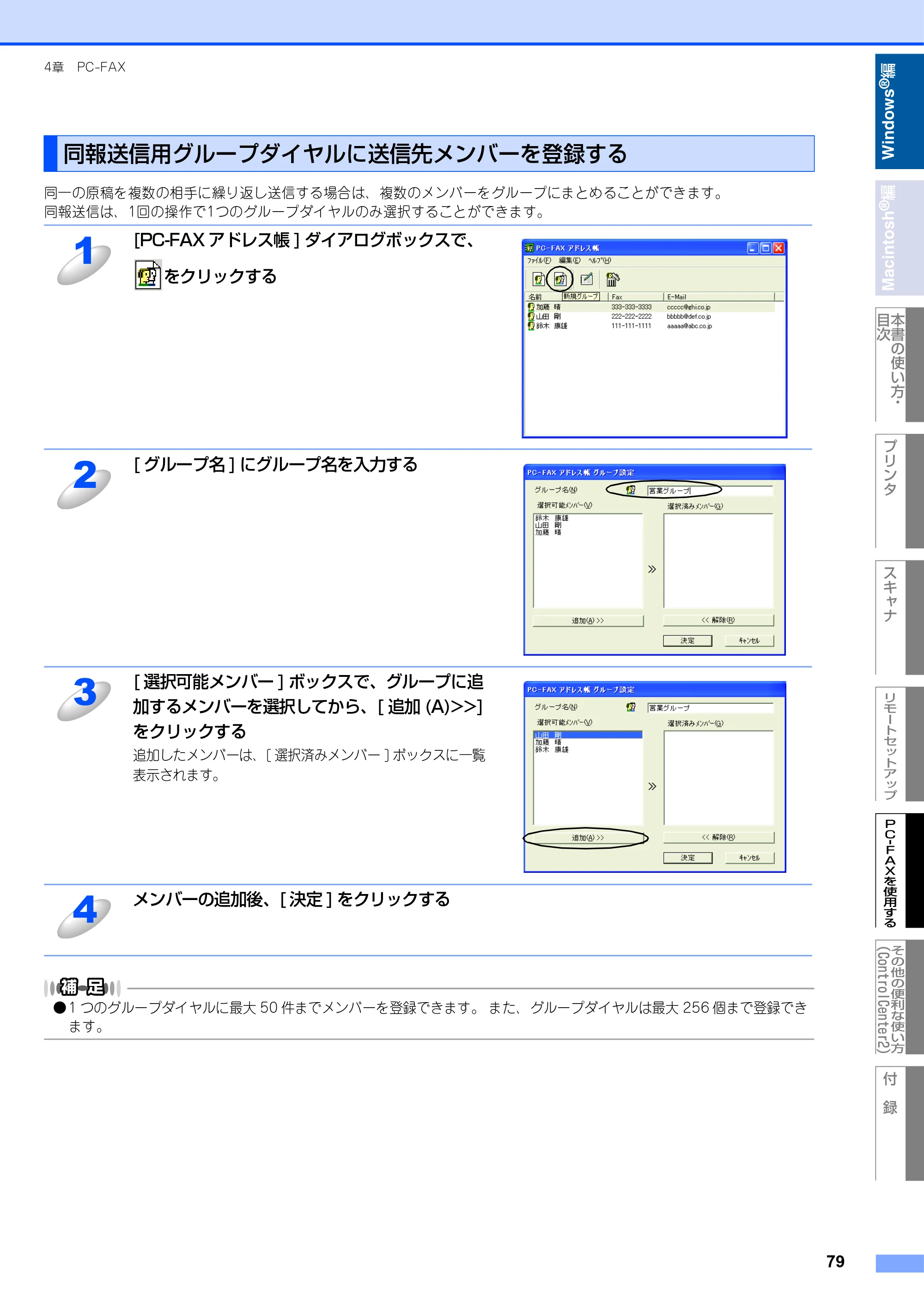Open the プリンタ side tab
Screen dimensions: 924x1308
coord(899,491)
